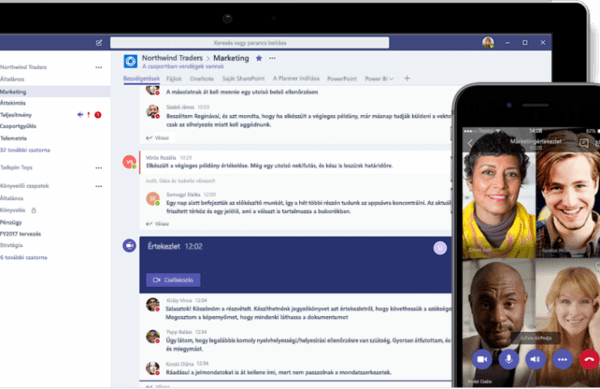Screen dimensions: 600x389
Task: Open the Saját SharePoint tab
Action: [243, 78]
